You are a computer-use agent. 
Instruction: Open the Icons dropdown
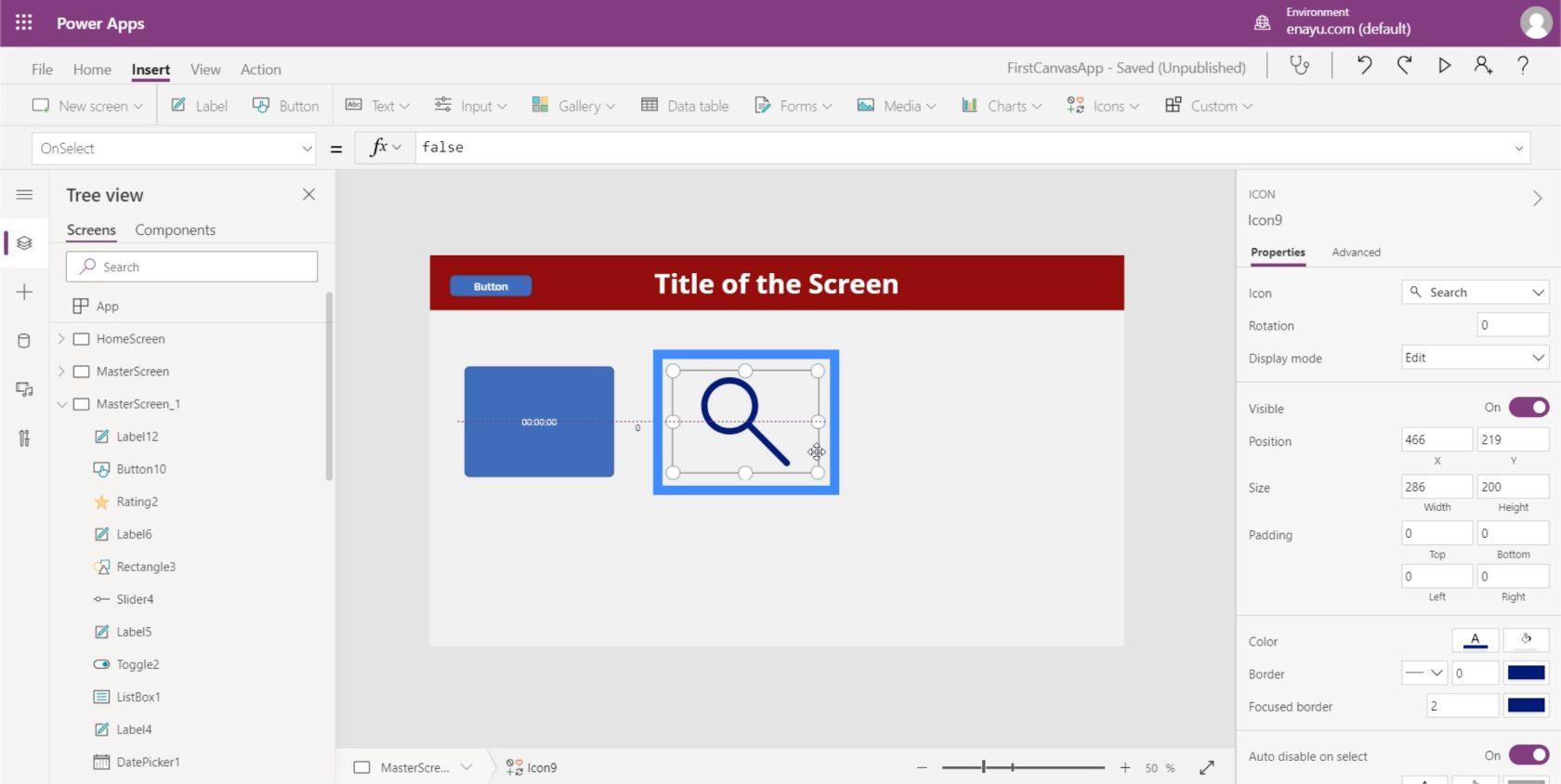(1103, 106)
